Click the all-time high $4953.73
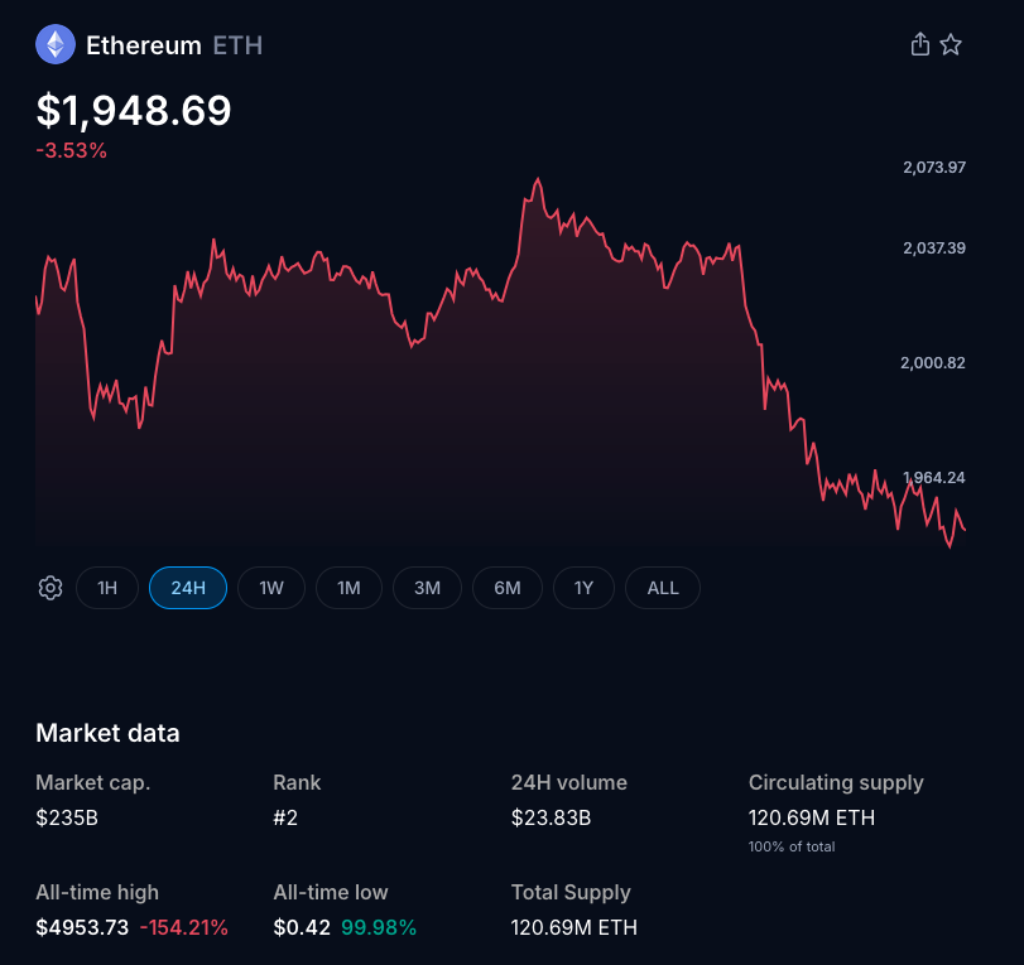Viewport: 1024px width, 965px height. (86, 927)
